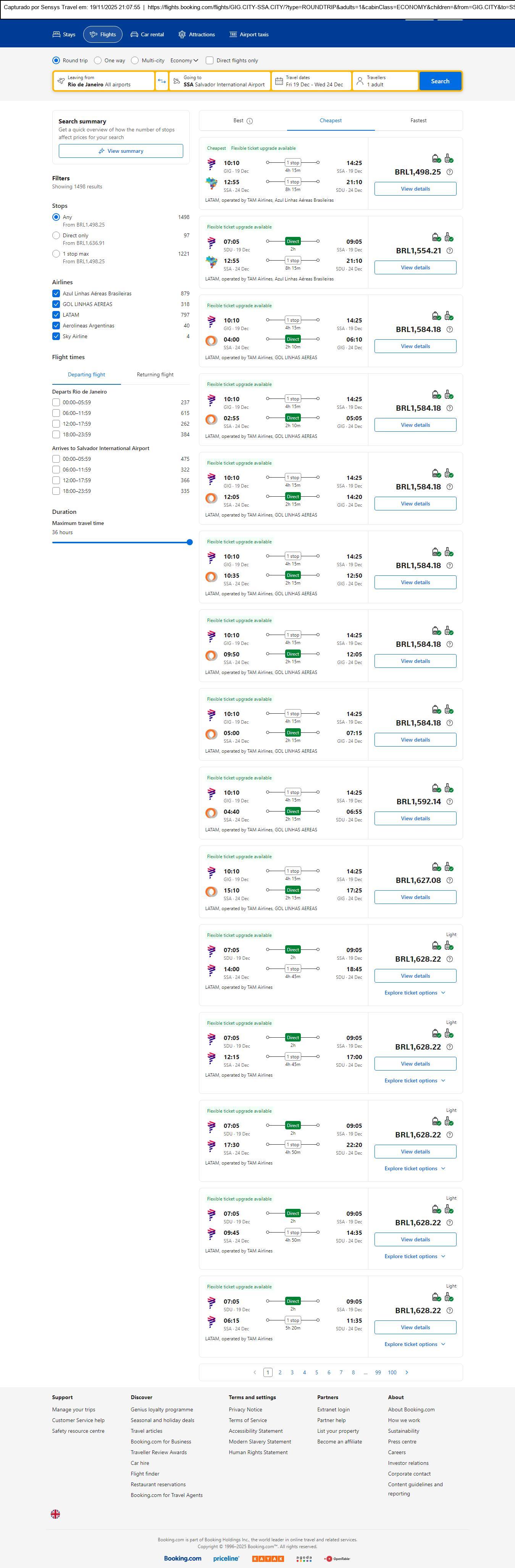Enable Direct flights only checkbox
This screenshot has width=515, height=1568.
(x=210, y=60)
